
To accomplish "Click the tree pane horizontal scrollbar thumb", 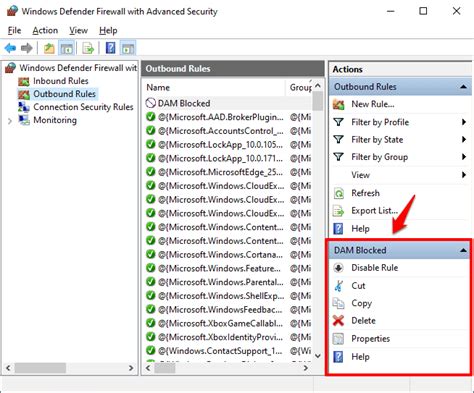I will pos(40,368).
